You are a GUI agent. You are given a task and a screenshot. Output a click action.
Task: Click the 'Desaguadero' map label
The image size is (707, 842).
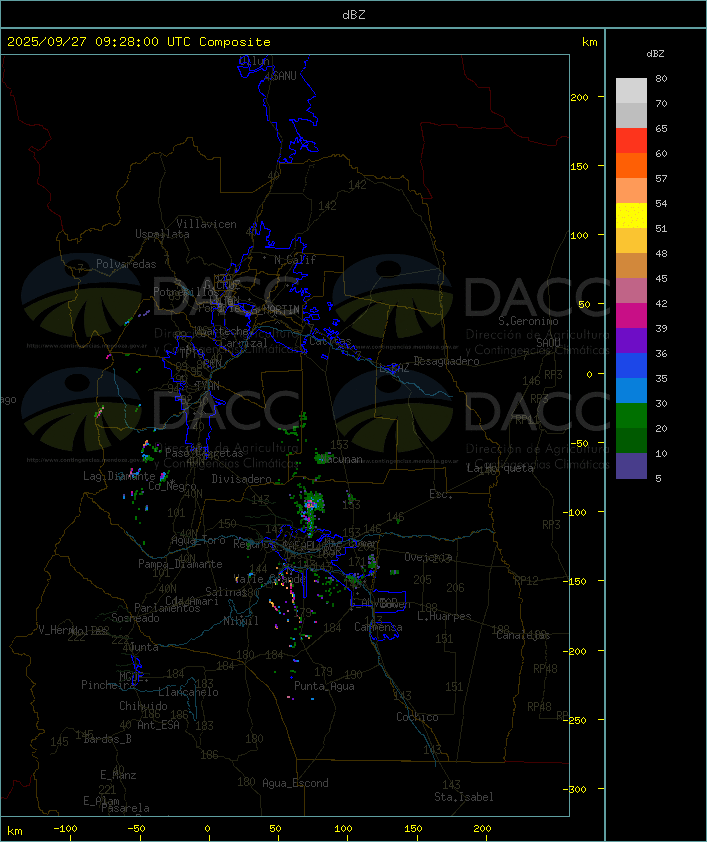coord(446,361)
